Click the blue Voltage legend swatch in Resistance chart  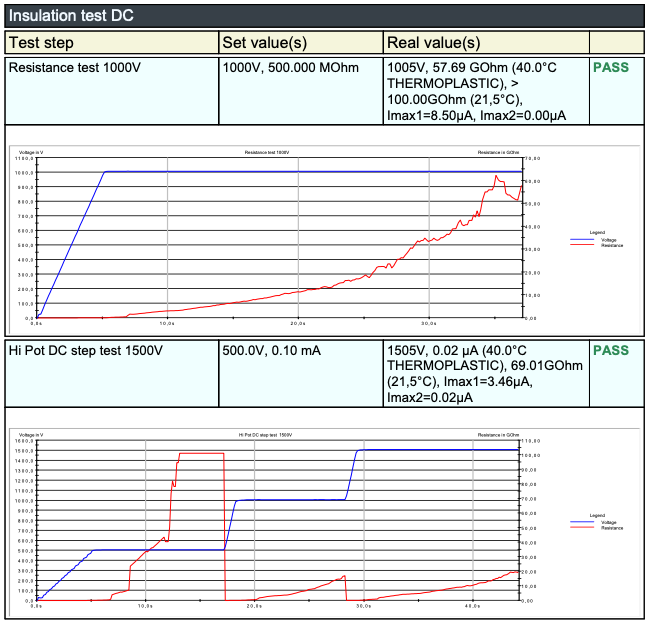[x=581, y=240]
